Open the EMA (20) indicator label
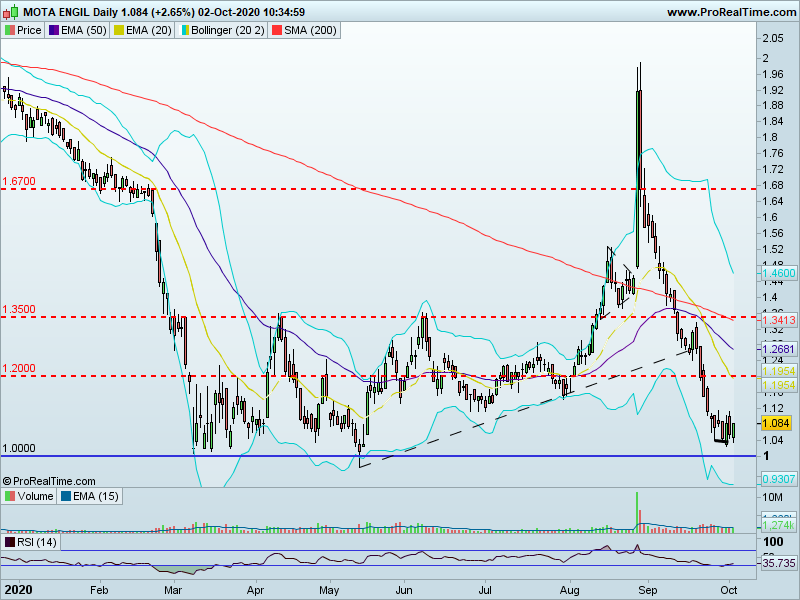Screen dimensions: 800x600 pos(148,30)
